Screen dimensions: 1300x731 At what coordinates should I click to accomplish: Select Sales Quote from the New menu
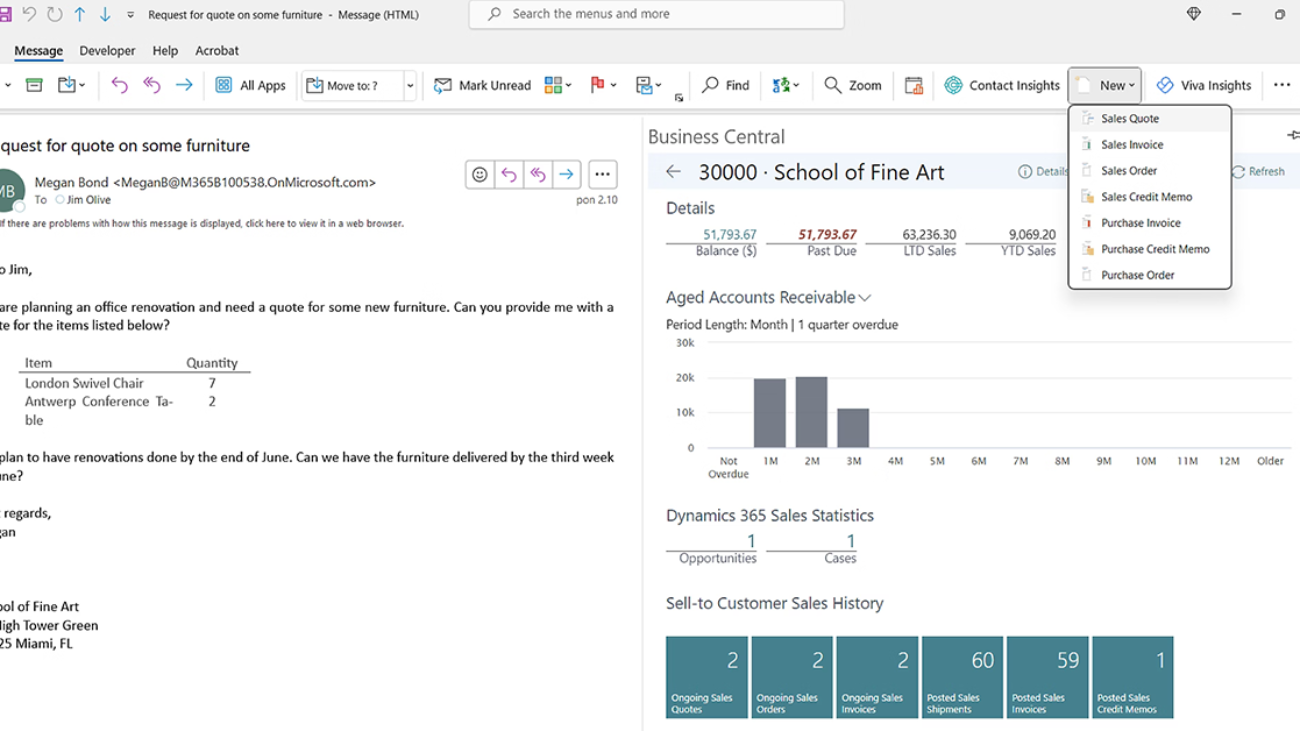[x=1130, y=118]
